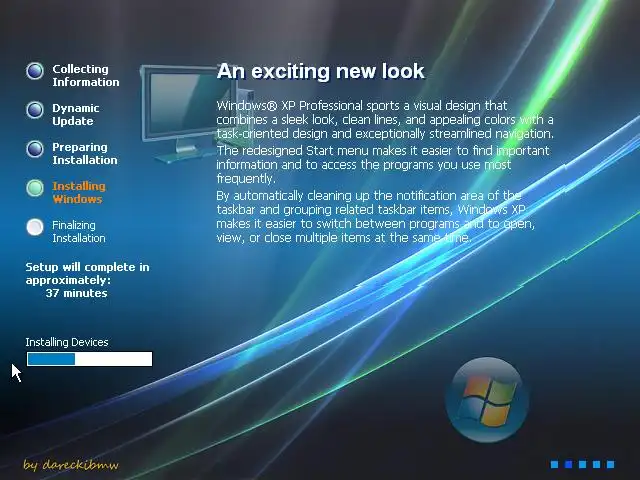Select the 'Finalizing Installation' label
The height and width of the screenshot is (480, 640).
(x=79, y=231)
